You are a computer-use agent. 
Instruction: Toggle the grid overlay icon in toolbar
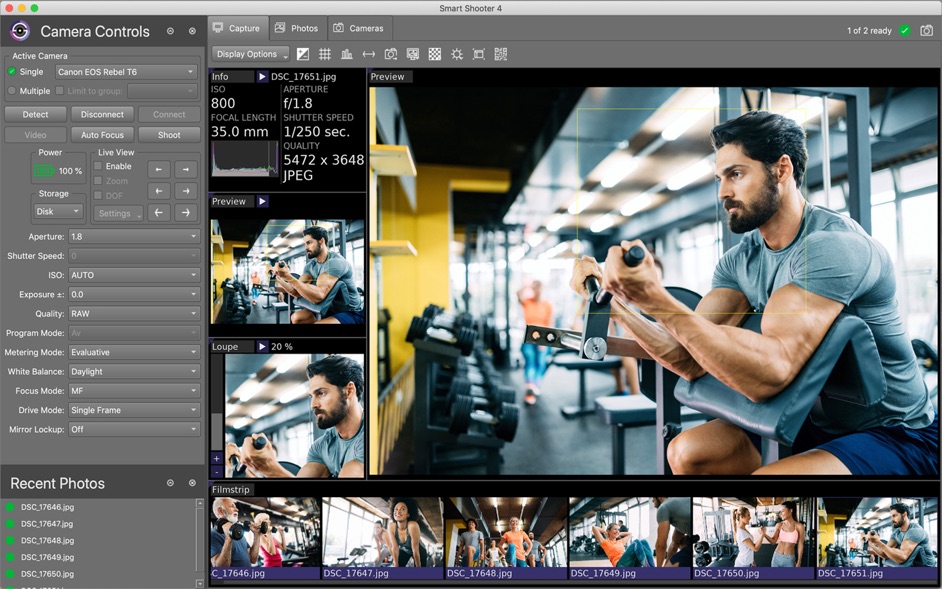click(324, 54)
